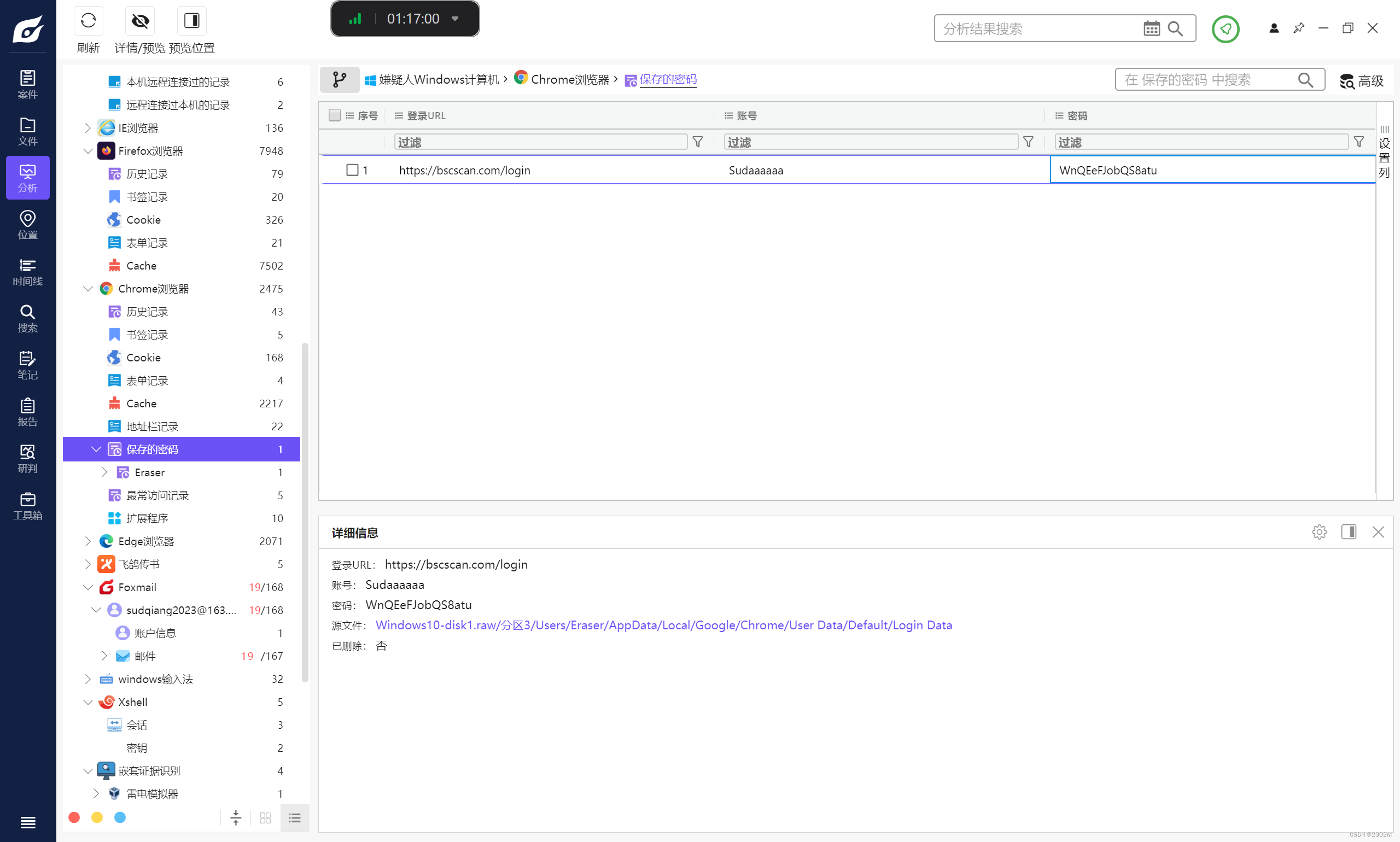
Task: Click the preview position (预览位置) icon
Action: pos(192,21)
